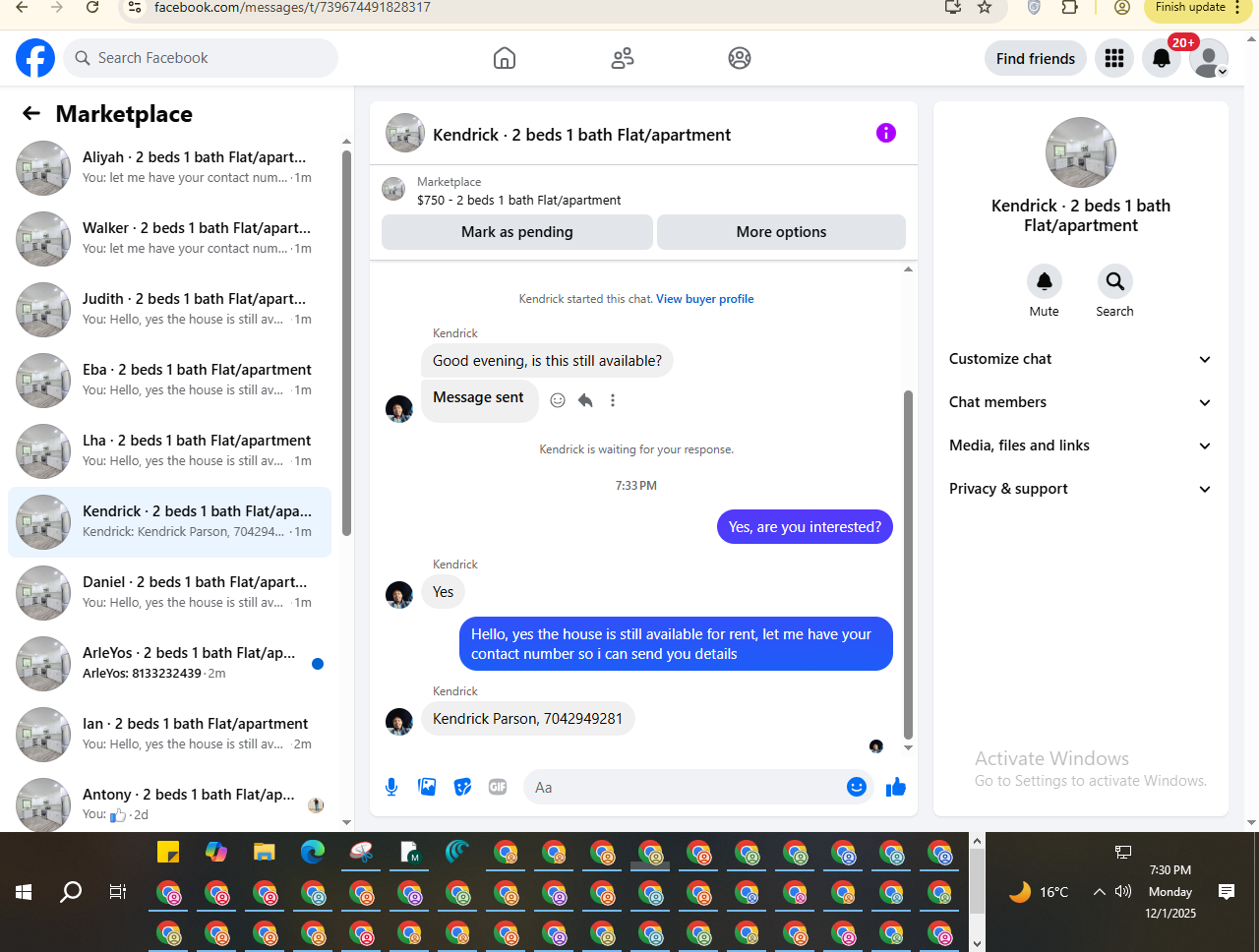Viewport: 1259px width, 952px height.
Task: Open Windows Task View
Action: click(118, 892)
